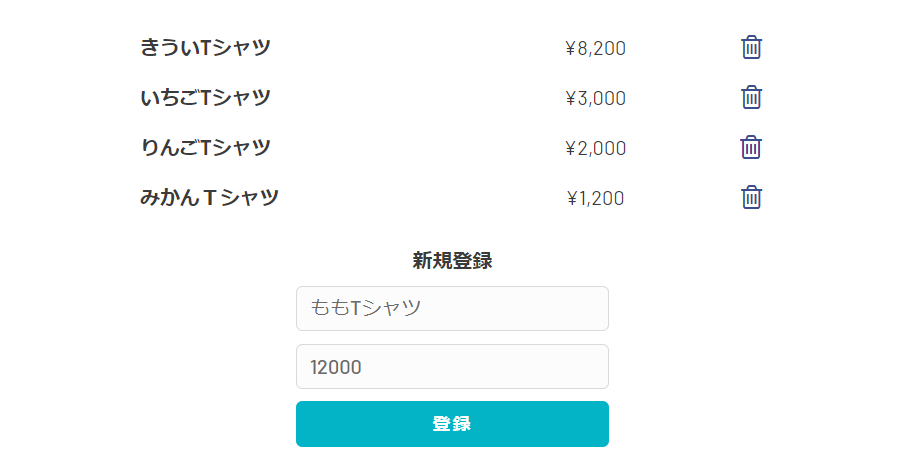Select the きういTシャツ product name

(x=206, y=48)
